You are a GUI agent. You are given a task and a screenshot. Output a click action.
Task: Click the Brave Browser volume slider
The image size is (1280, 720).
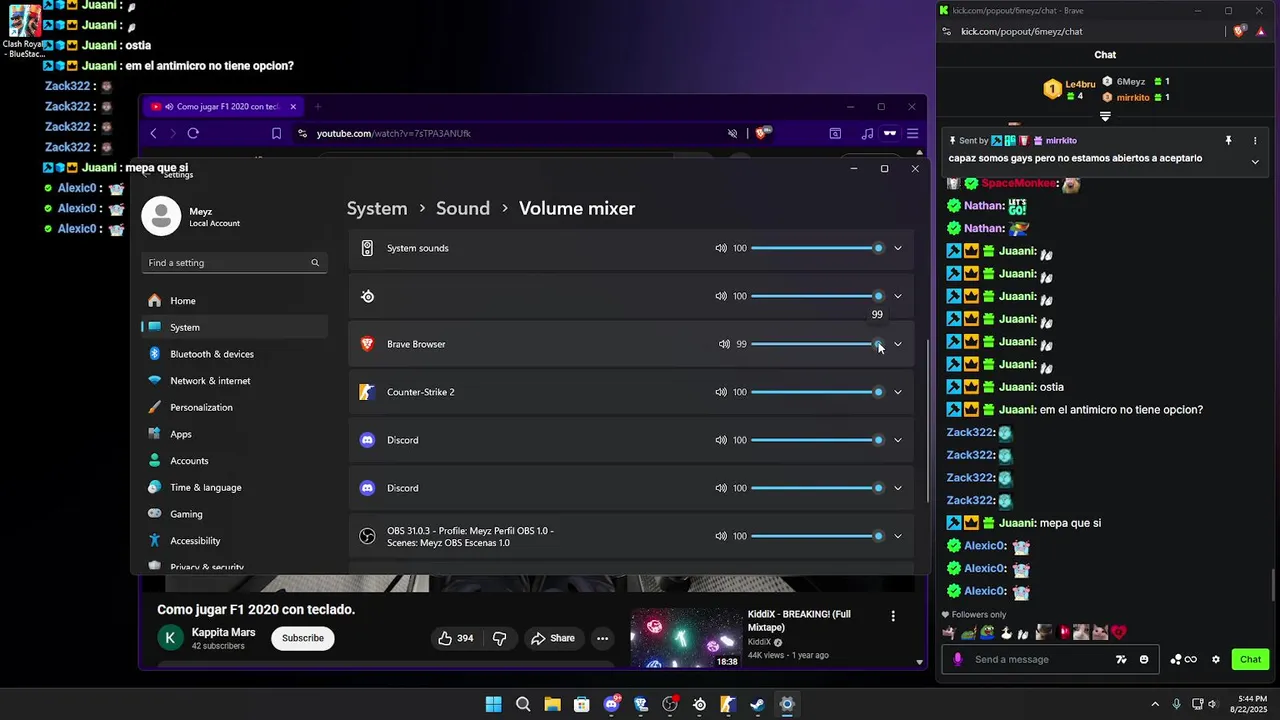(x=817, y=344)
